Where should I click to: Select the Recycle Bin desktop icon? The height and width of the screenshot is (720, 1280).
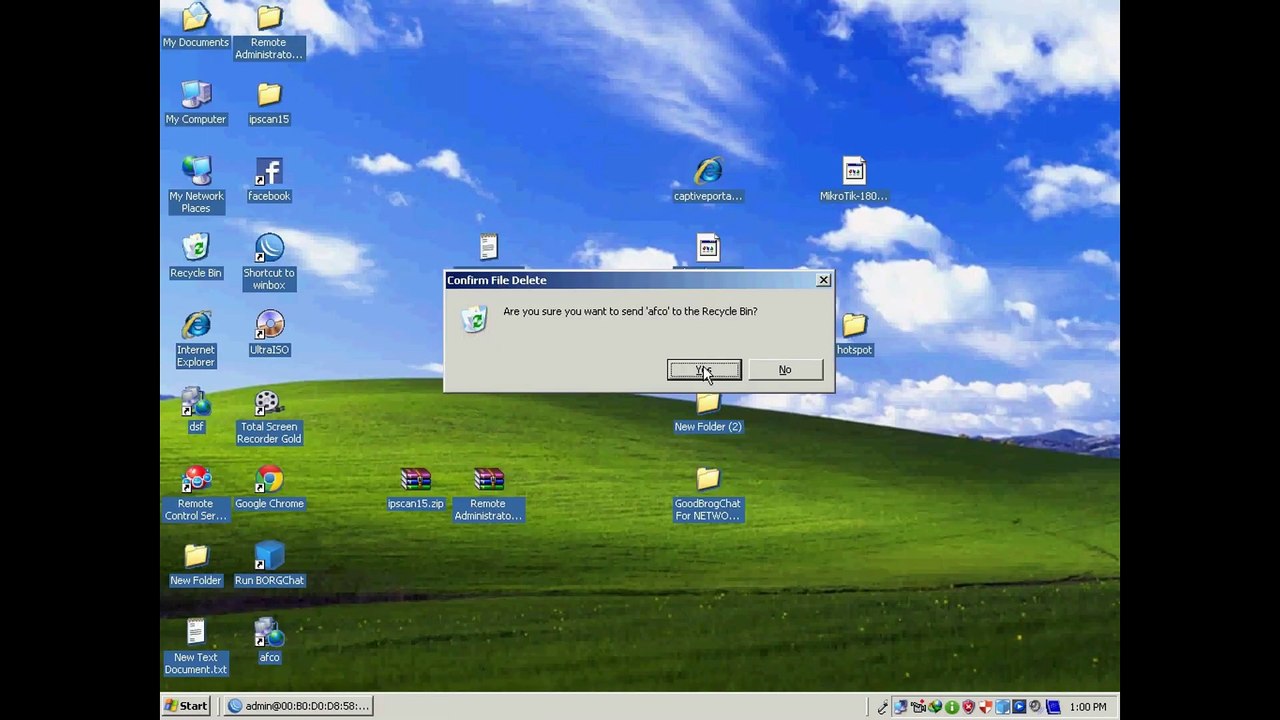click(196, 257)
